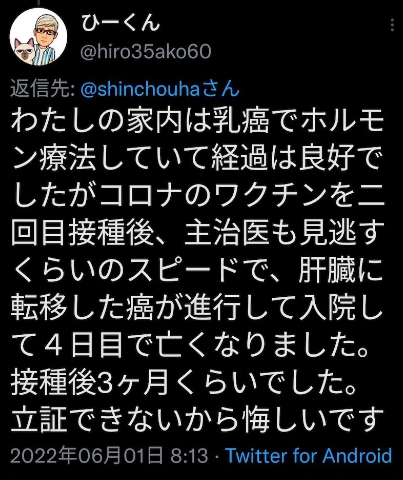The image size is (403, 480).
Task: Open the replied-to @shinchouha profile link
Action: point(160,89)
